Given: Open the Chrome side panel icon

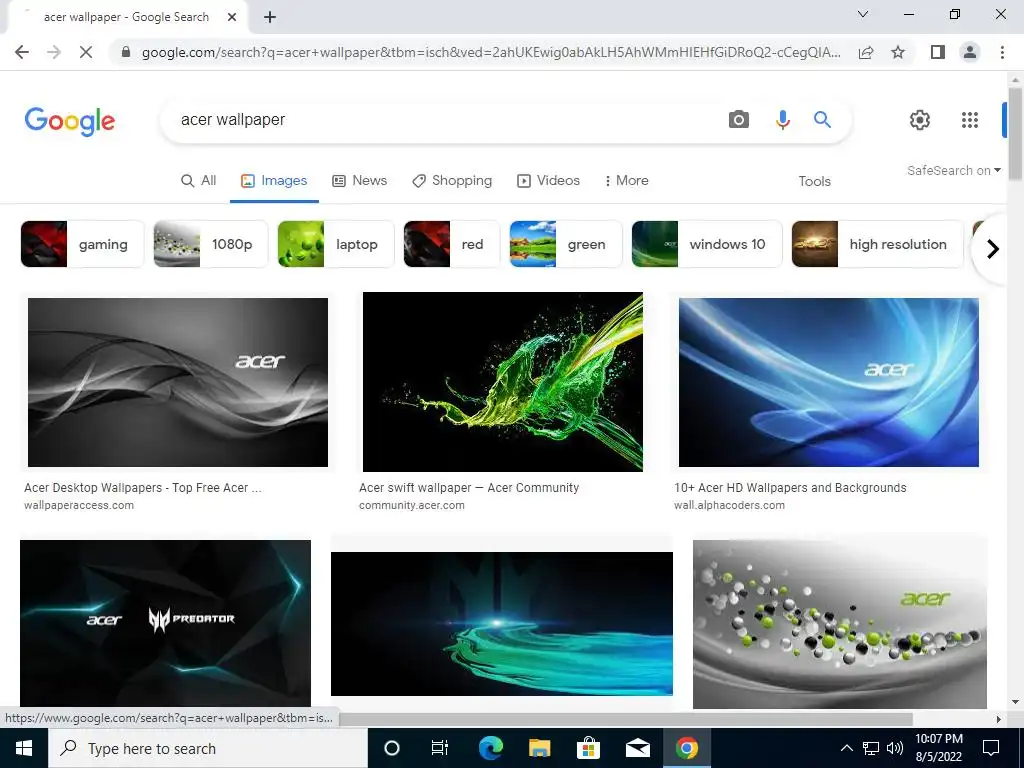Looking at the screenshot, I should tap(938, 52).
